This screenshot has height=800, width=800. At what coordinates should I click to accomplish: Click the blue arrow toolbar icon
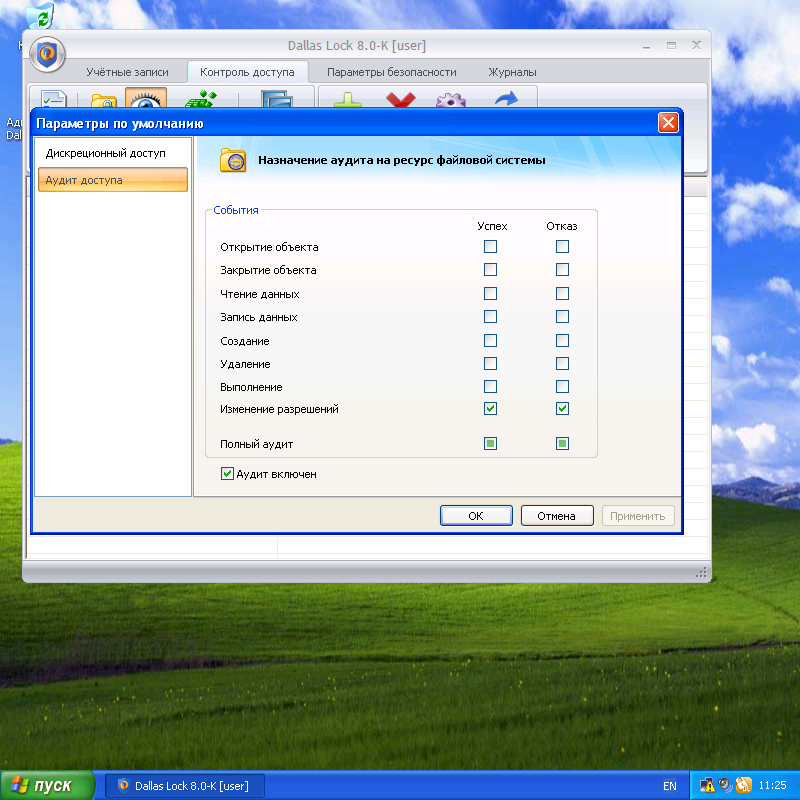click(x=506, y=99)
